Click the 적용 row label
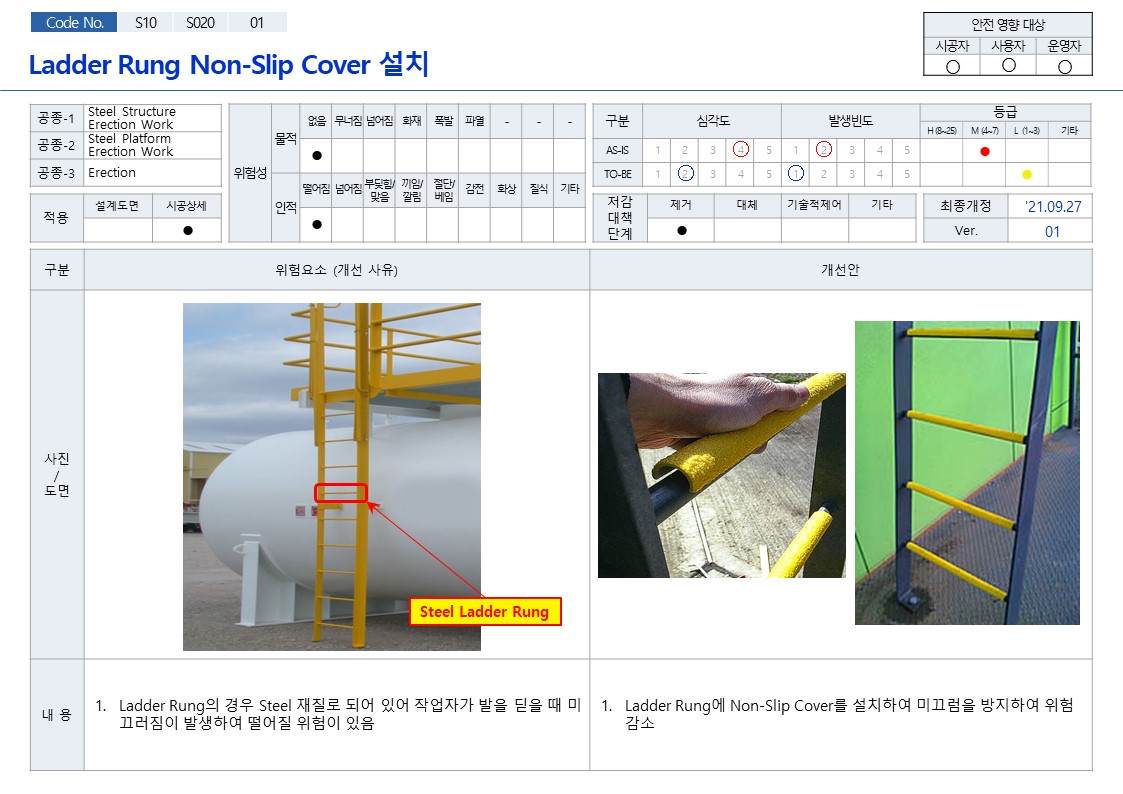1123x794 pixels. 57,218
